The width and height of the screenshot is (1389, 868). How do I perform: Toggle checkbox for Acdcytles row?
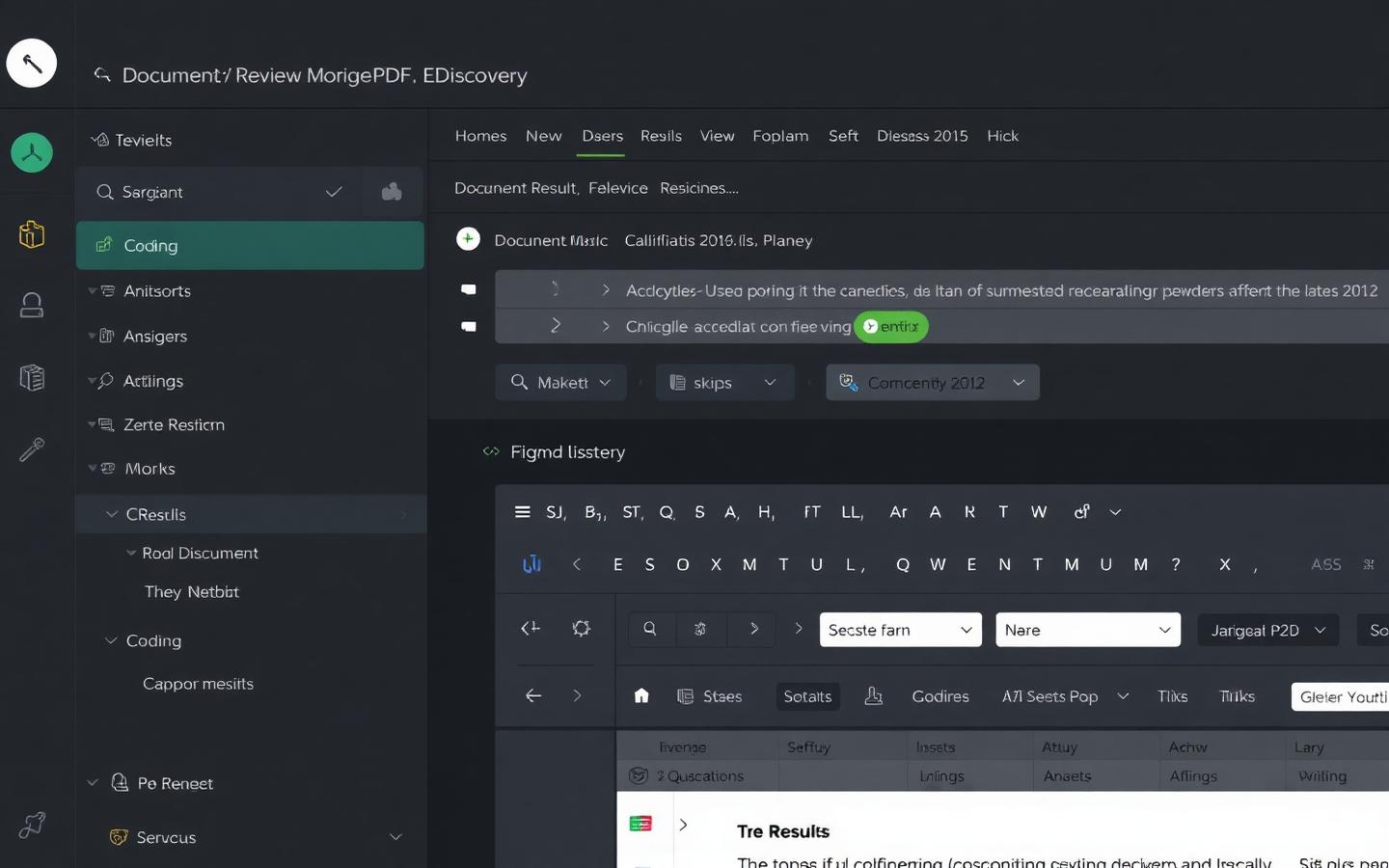[469, 289]
